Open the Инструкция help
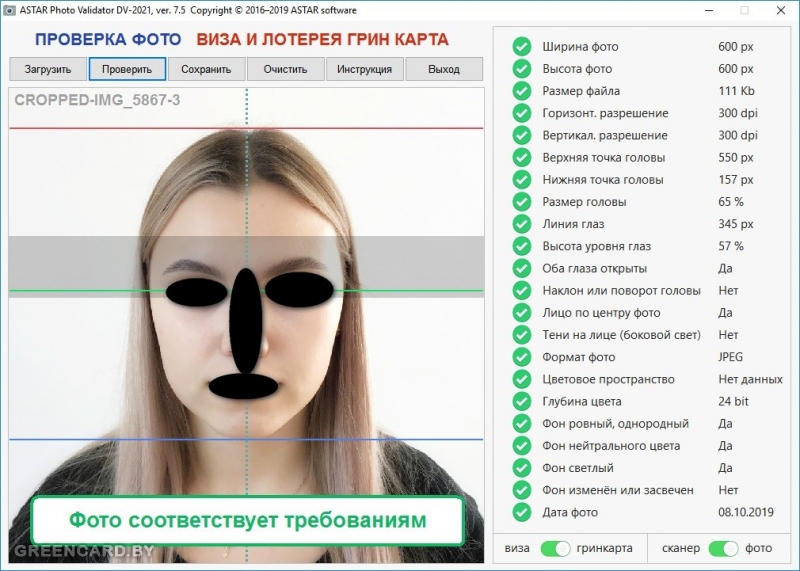Image resolution: width=800 pixels, height=571 pixels. (364, 69)
